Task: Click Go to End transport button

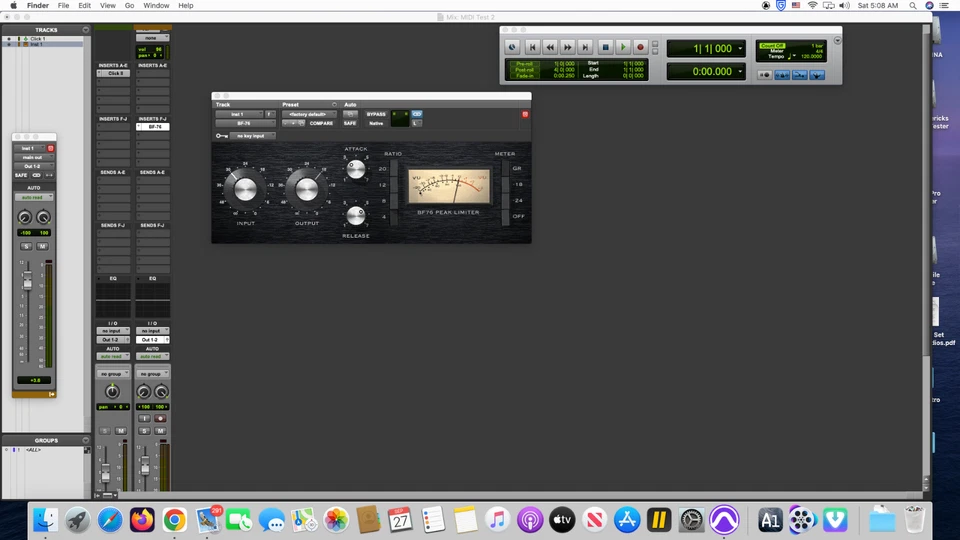Action: (585, 47)
